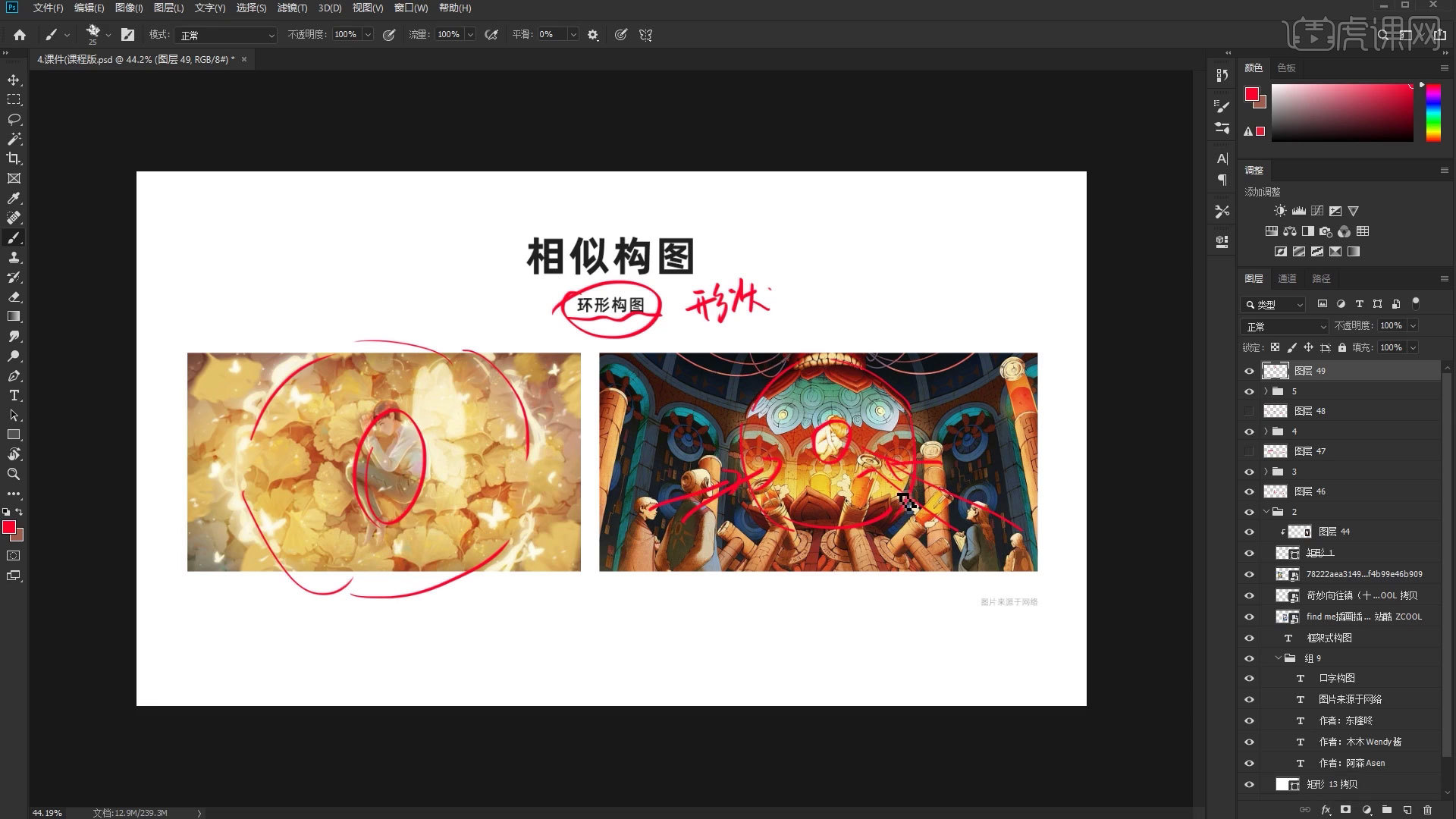Click the brush settings gear in options bar
Image resolution: width=1456 pixels, height=819 pixels.
click(x=592, y=35)
